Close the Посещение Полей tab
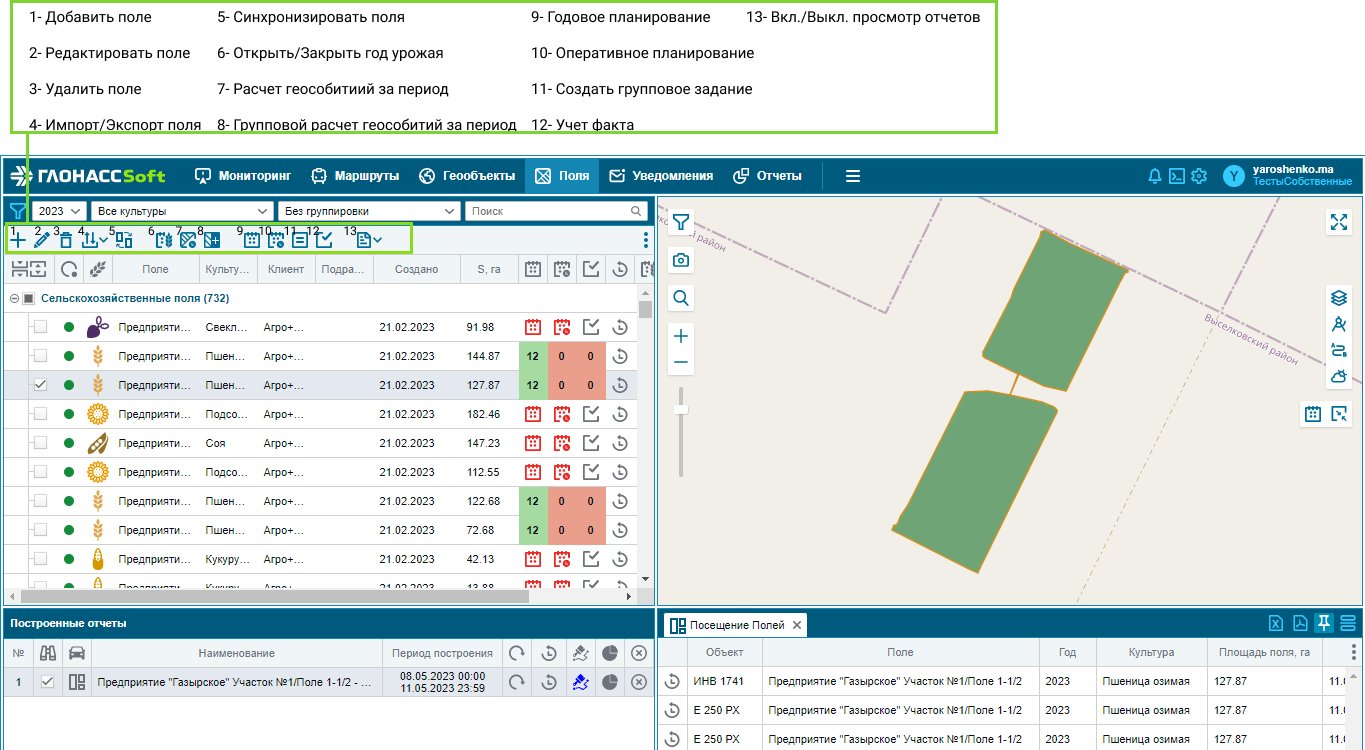Screen dimensions: 1365x750 797,626
